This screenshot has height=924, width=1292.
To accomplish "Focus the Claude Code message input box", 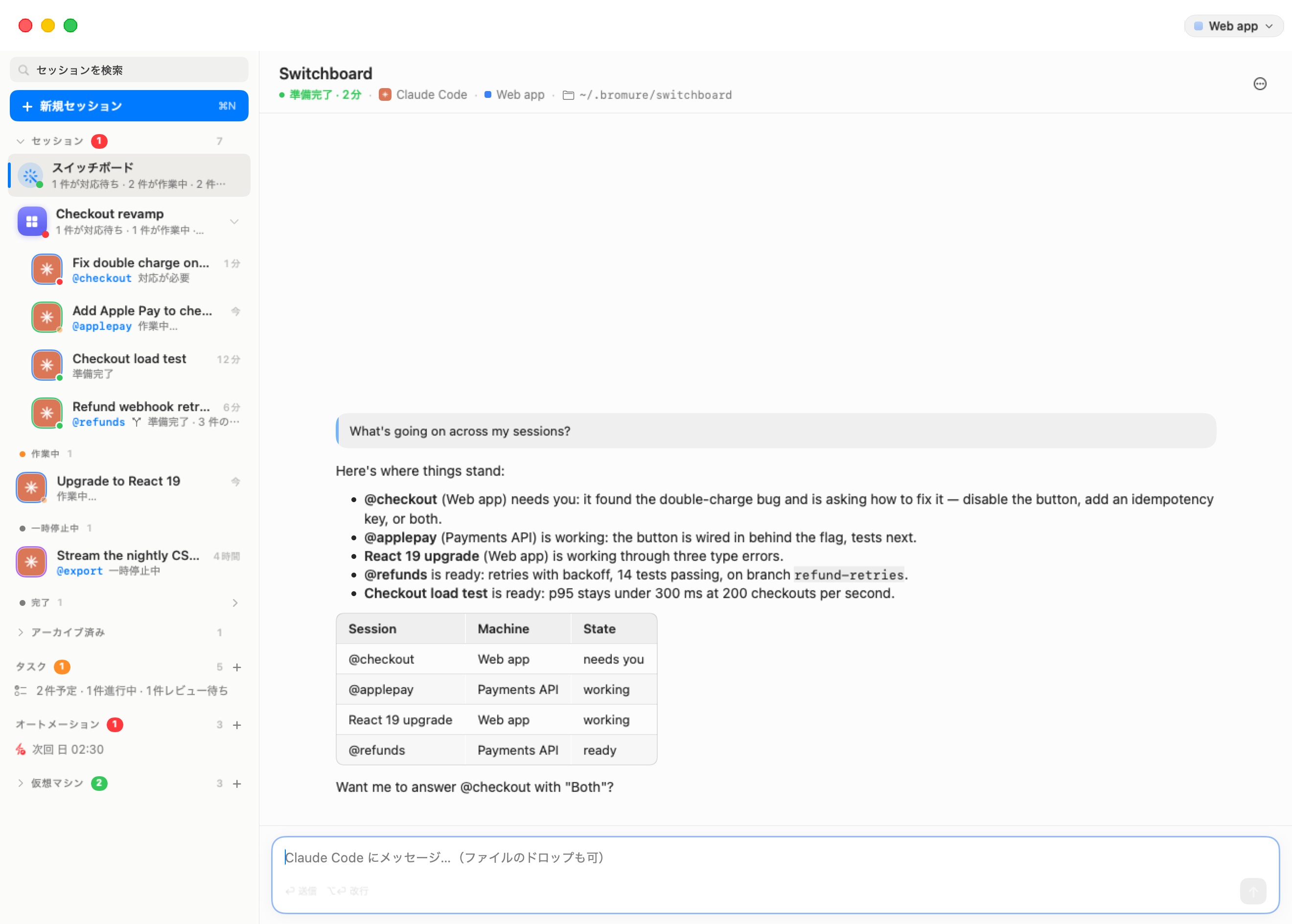I will pyautogui.click(x=775, y=875).
